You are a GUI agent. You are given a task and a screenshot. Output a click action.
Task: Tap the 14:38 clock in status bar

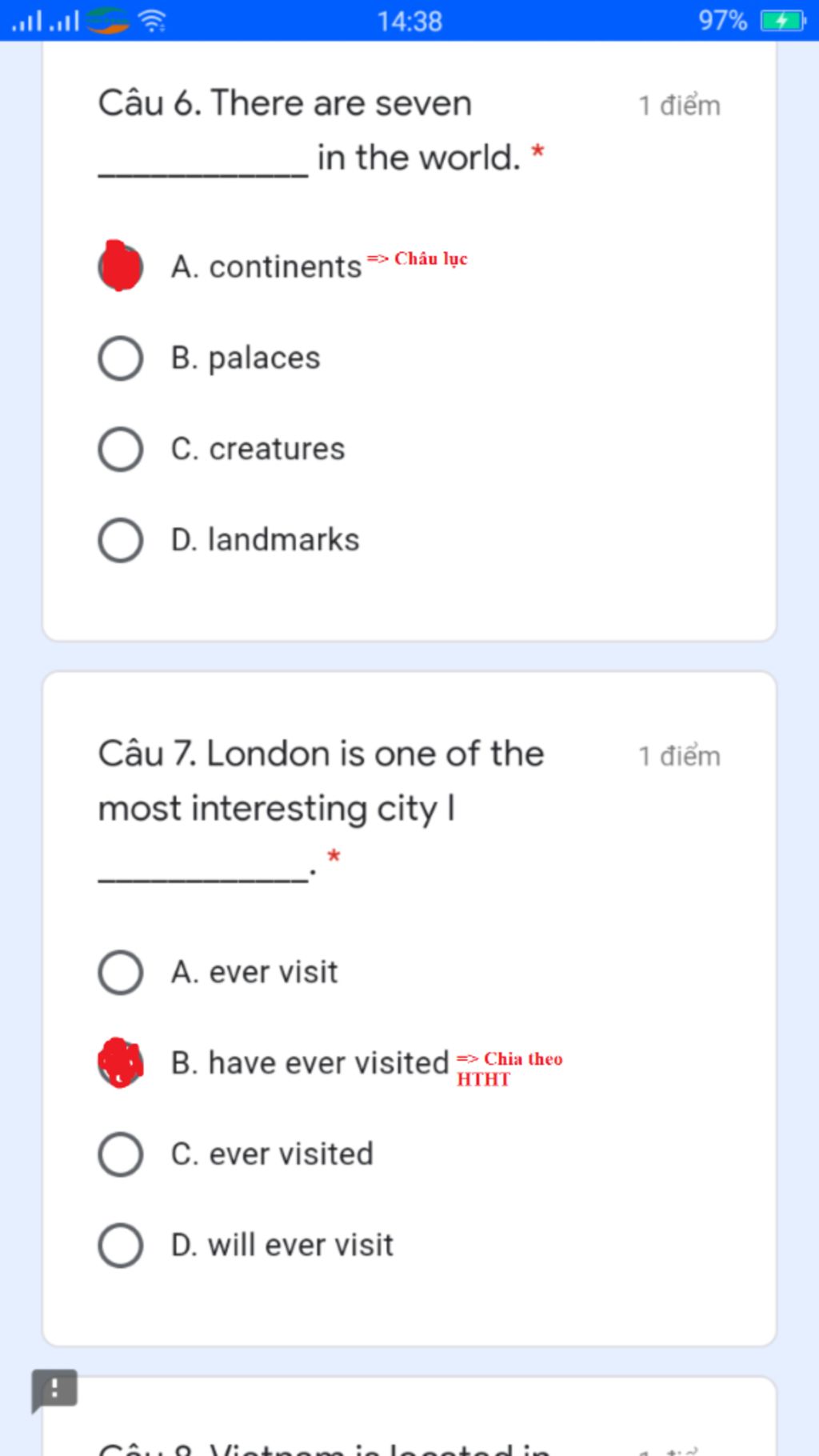coord(409,21)
